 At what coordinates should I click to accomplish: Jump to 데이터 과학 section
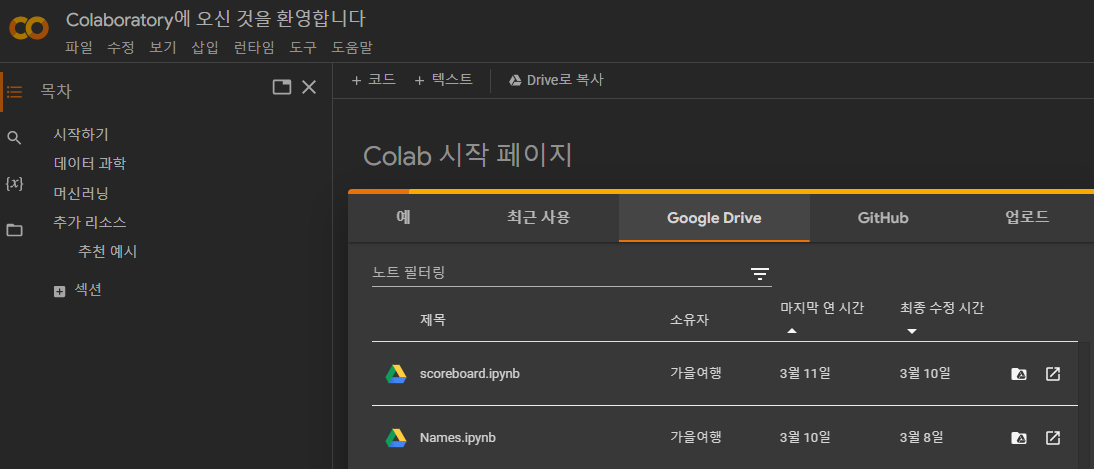point(90,164)
